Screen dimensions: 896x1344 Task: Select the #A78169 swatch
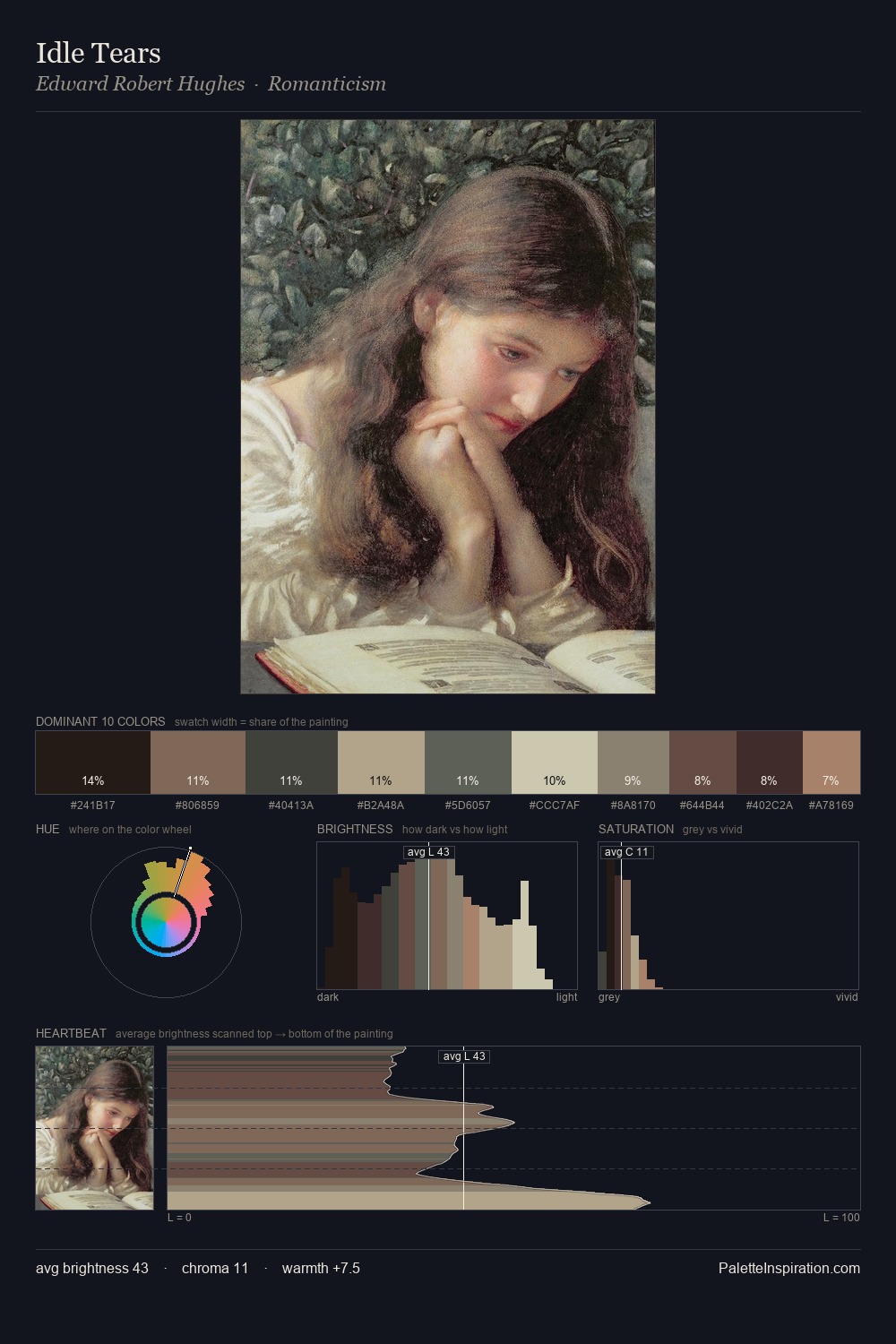[x=831, y=762]
